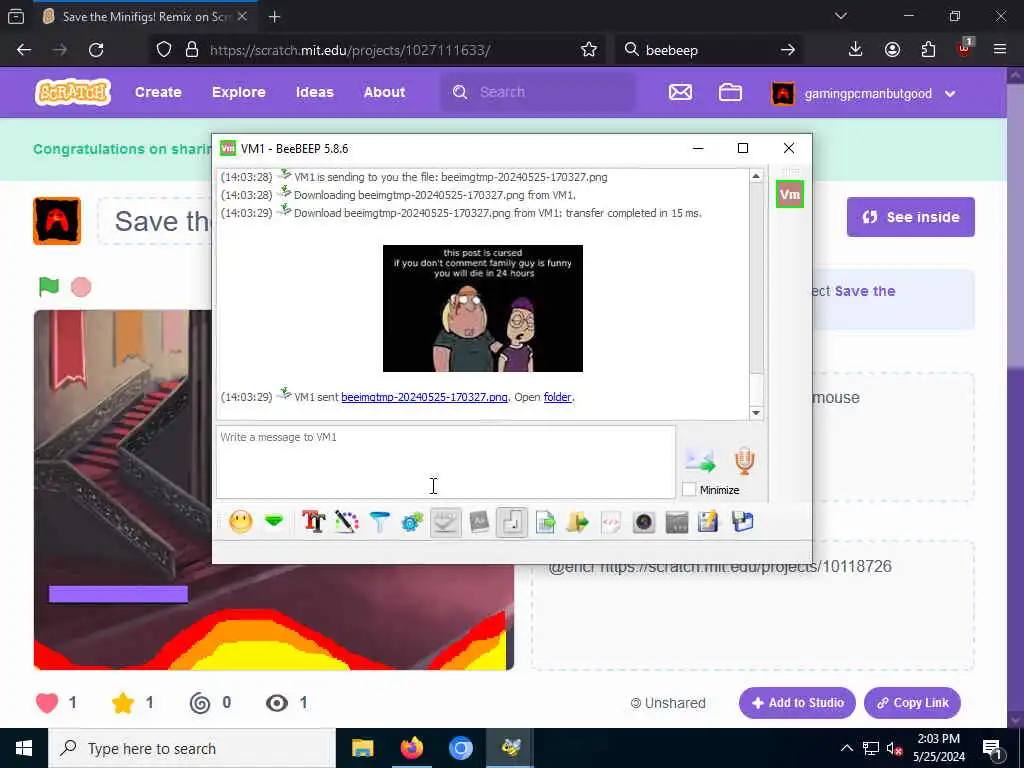The height and width of the screenshot is (768, 1024).
Task: Click the Copy Link button
Action: click(x=912, y=703)
